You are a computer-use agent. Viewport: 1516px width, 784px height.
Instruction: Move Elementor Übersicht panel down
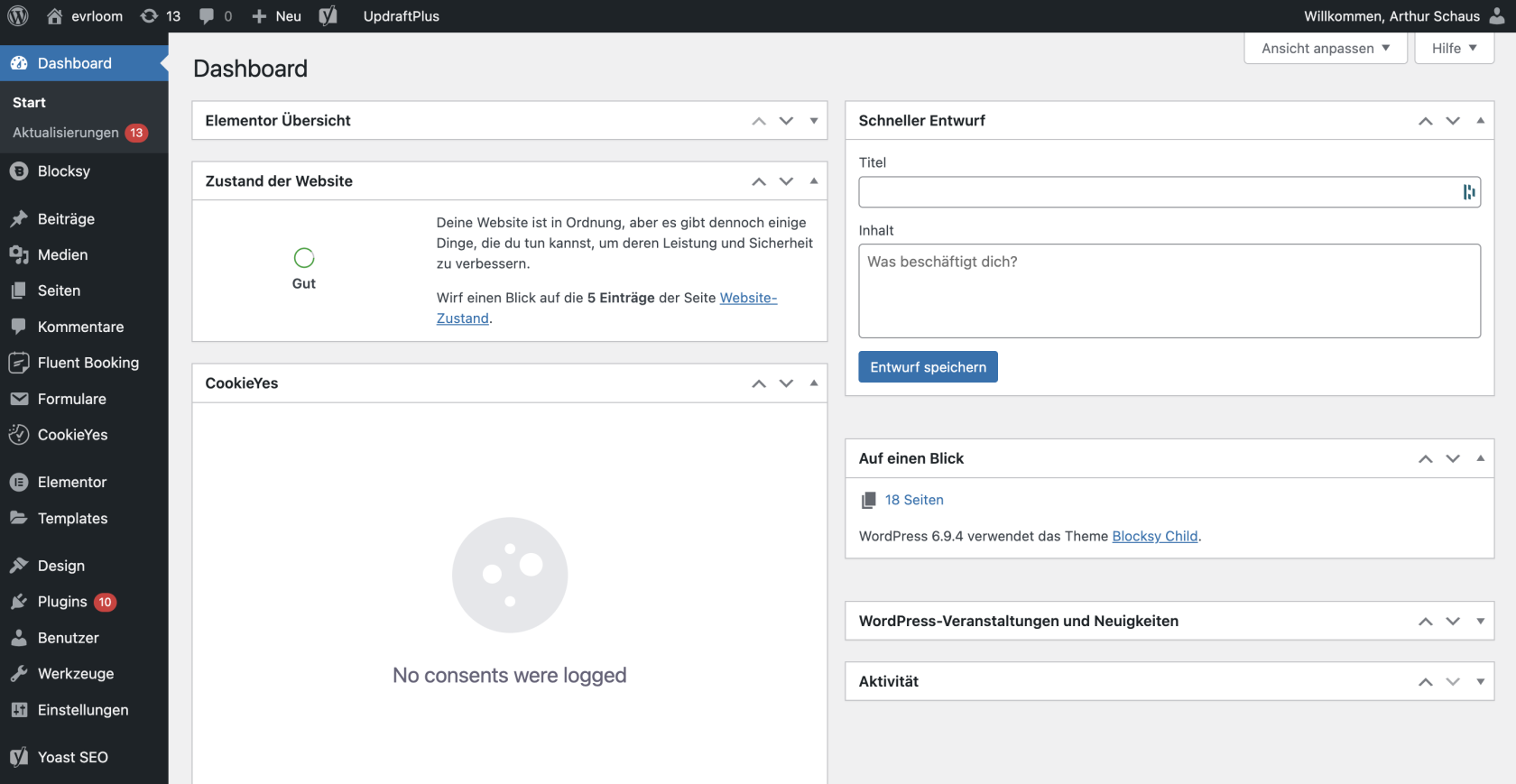(787, 121)
